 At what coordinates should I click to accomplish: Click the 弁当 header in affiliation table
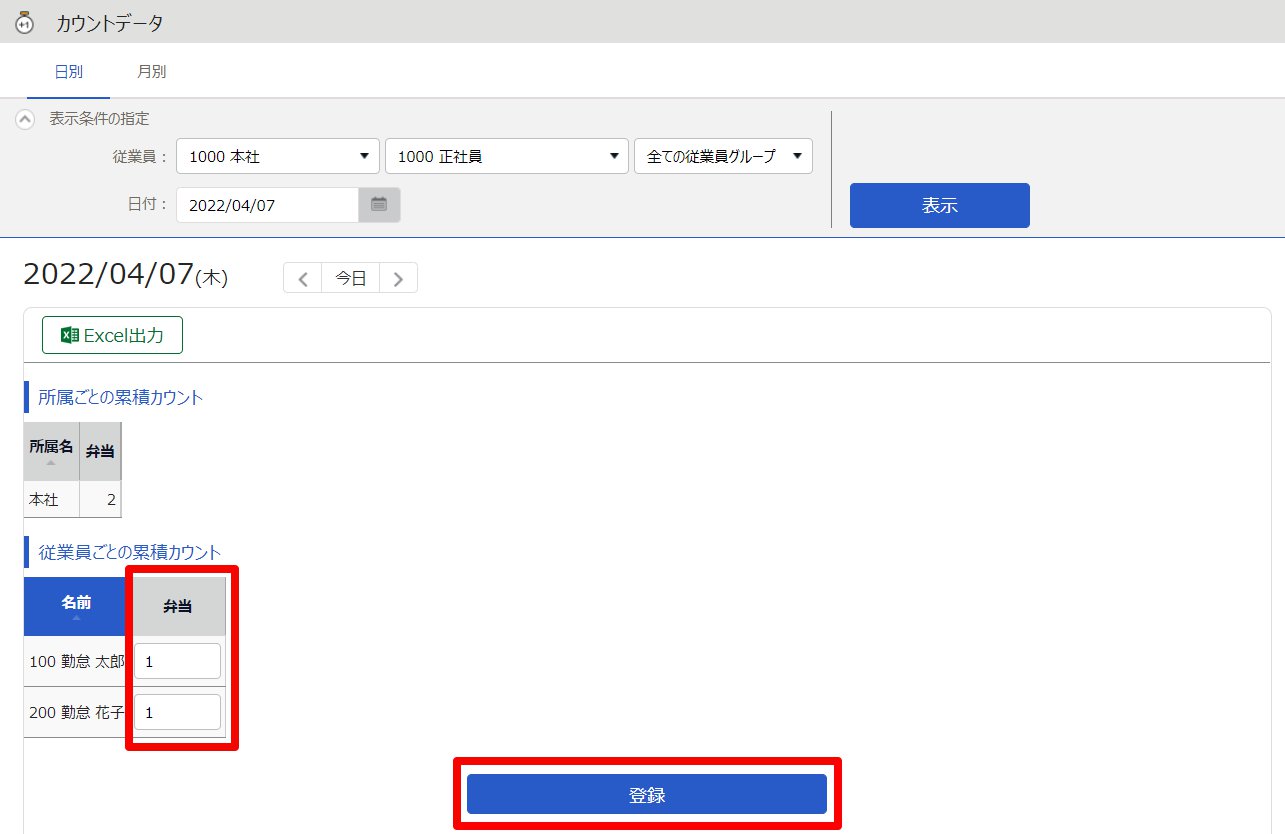[100, 451]
